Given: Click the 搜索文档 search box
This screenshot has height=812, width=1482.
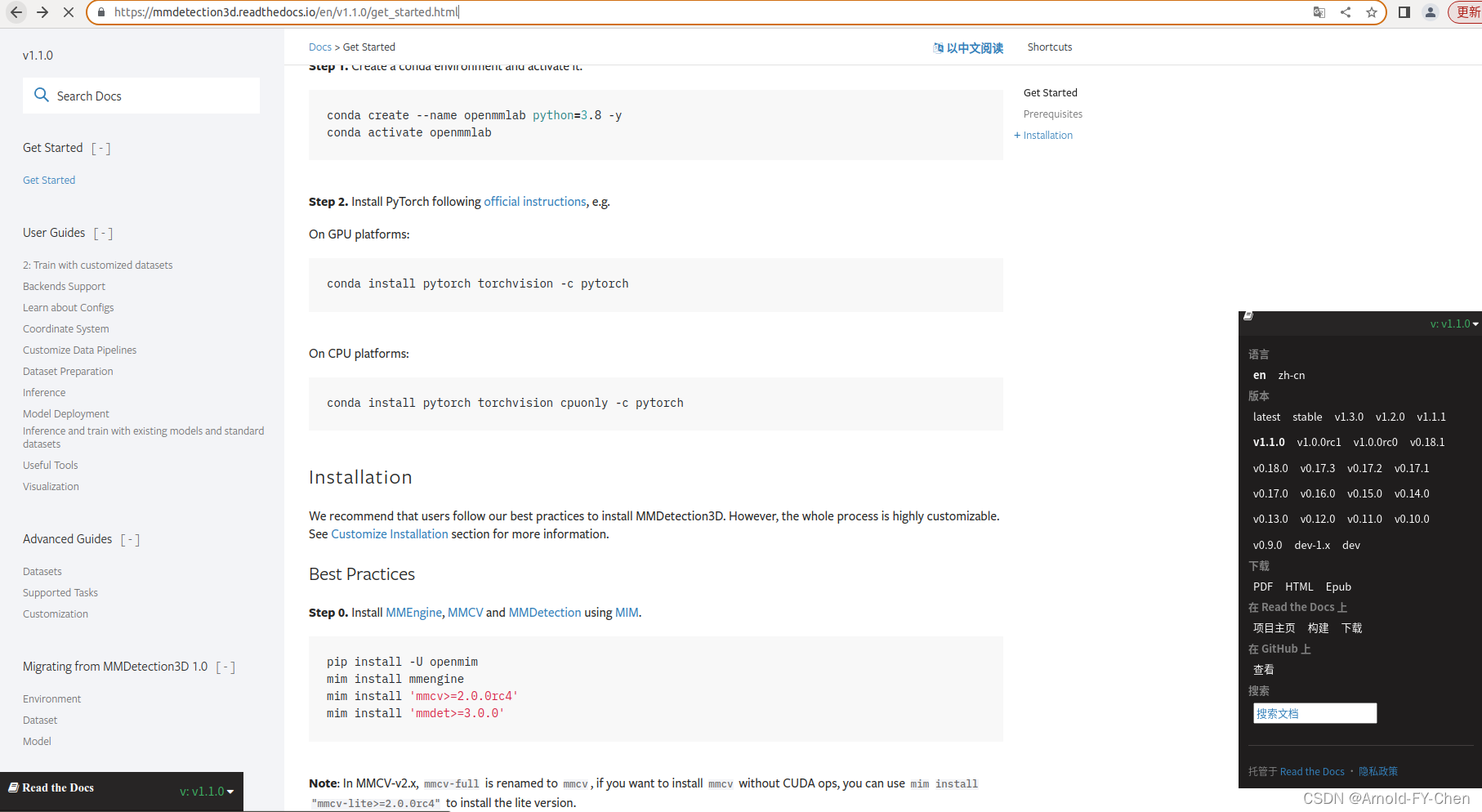Looking at the screenshot, I should 1315,713.
